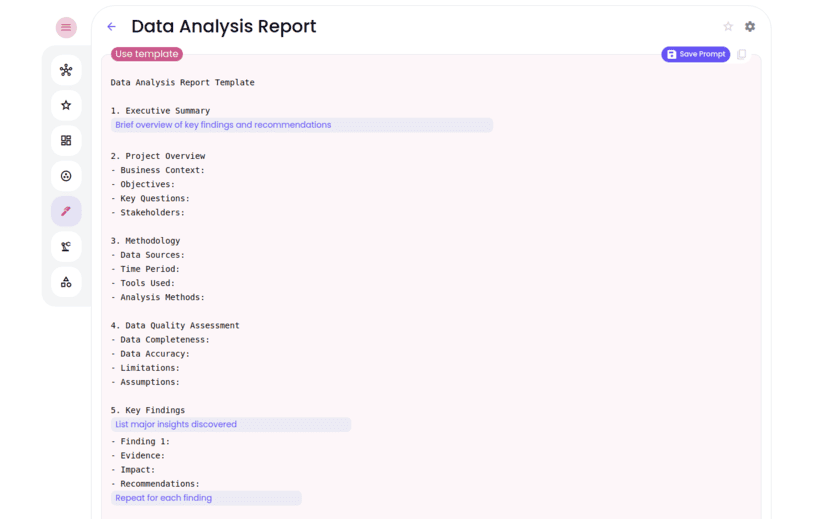This screenshot has width=820, height=519.
Task: Click the Executive Summary heading line
Action: click(160, 111)
